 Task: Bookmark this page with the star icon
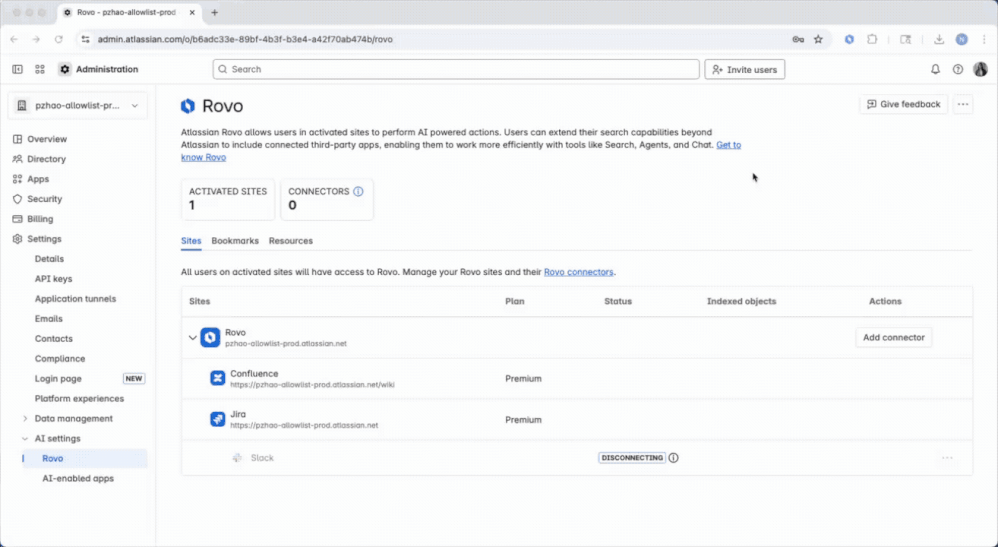point(819,39)
